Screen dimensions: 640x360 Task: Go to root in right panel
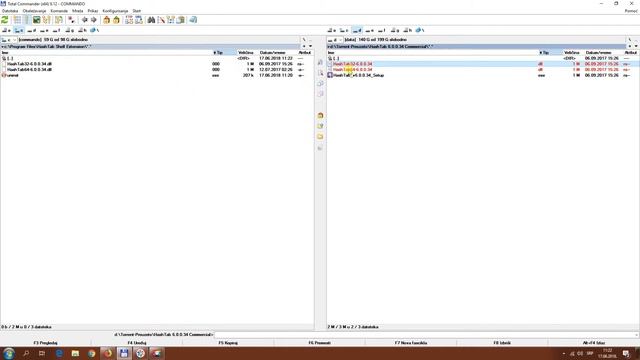(x=630, y=40)
